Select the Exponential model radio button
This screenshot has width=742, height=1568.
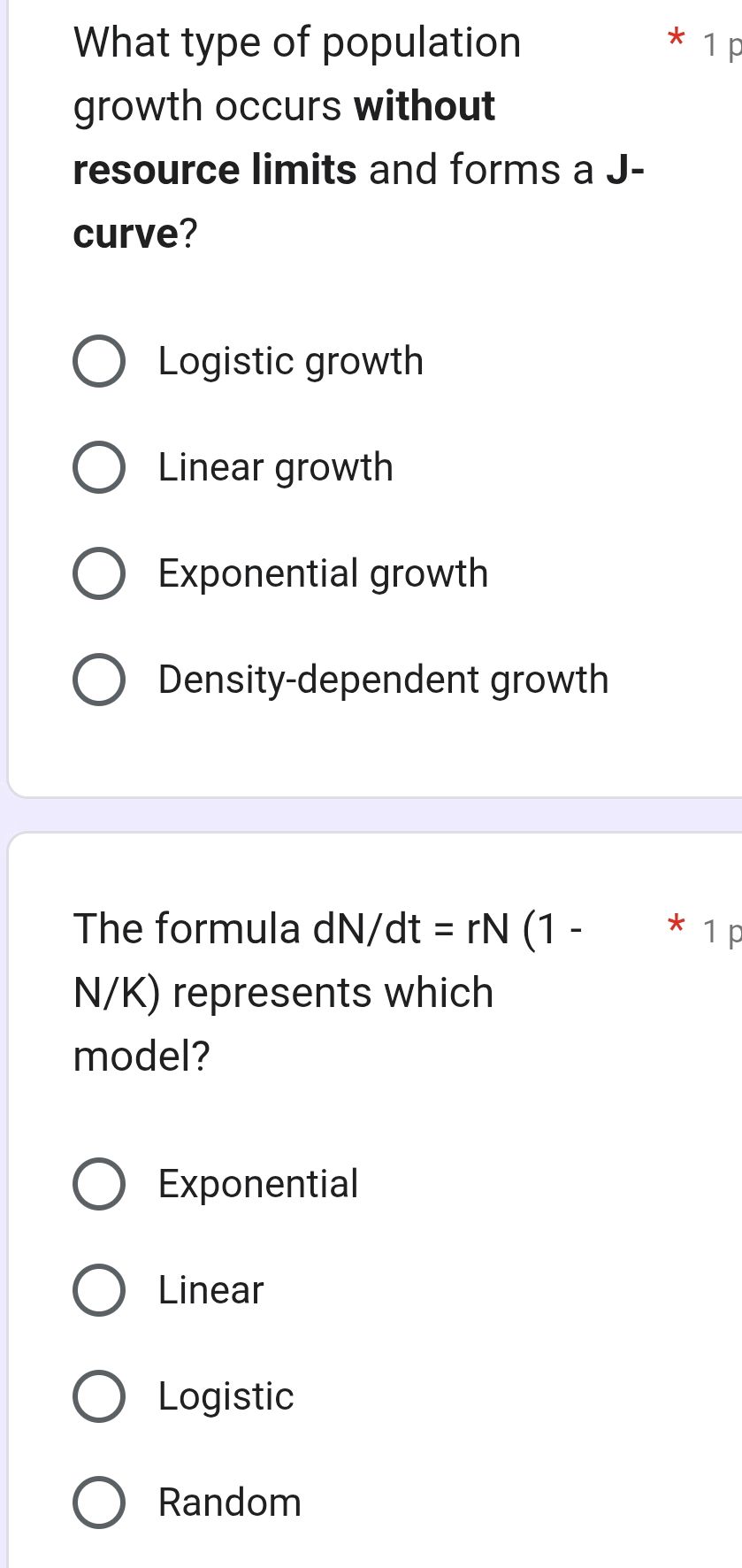tap(98, 1184)
